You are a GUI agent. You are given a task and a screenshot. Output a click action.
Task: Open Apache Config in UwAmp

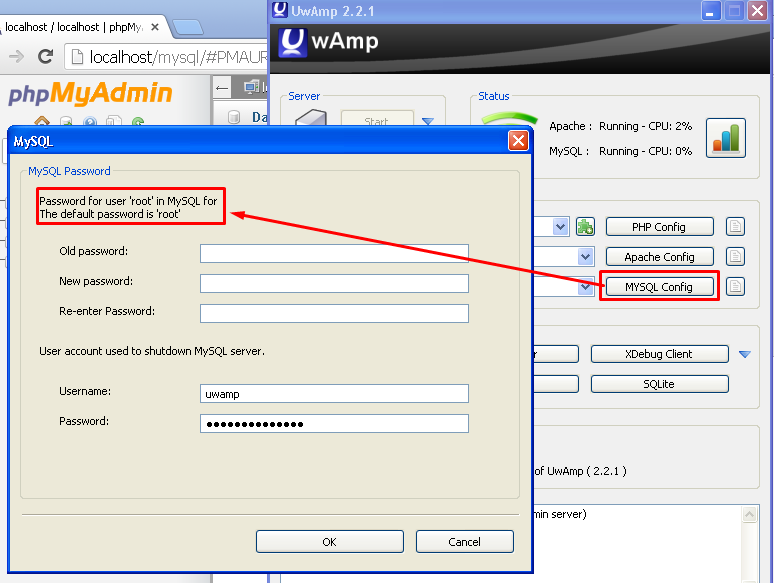coord(659,257)
